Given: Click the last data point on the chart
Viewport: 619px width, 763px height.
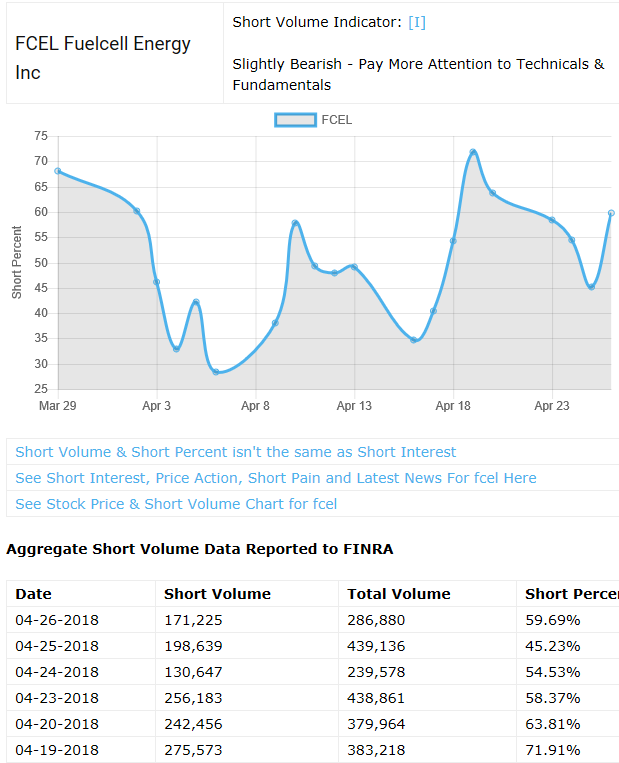Looking at the screenshot, I should click(611, 213).
